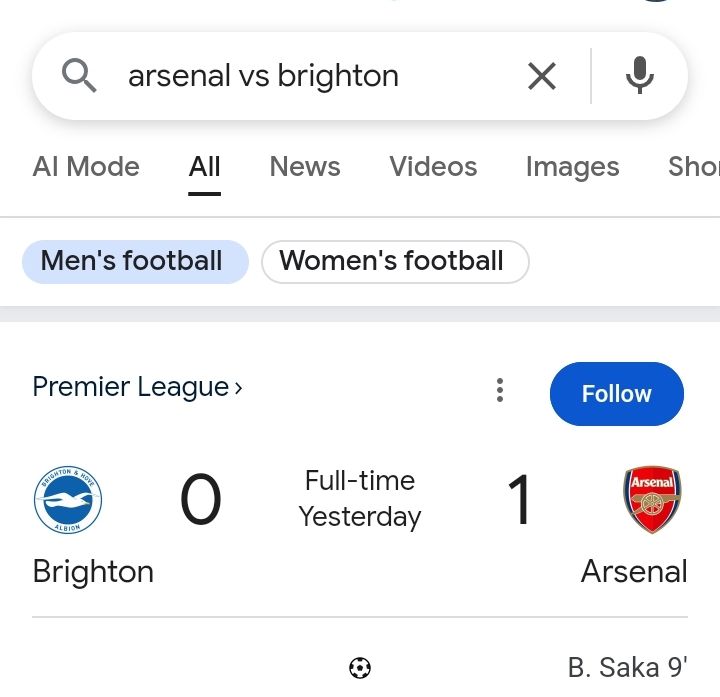This screenshot has height=697, width=720.
Task: Select the Women's football filter chip
Action: pos(394,262)
